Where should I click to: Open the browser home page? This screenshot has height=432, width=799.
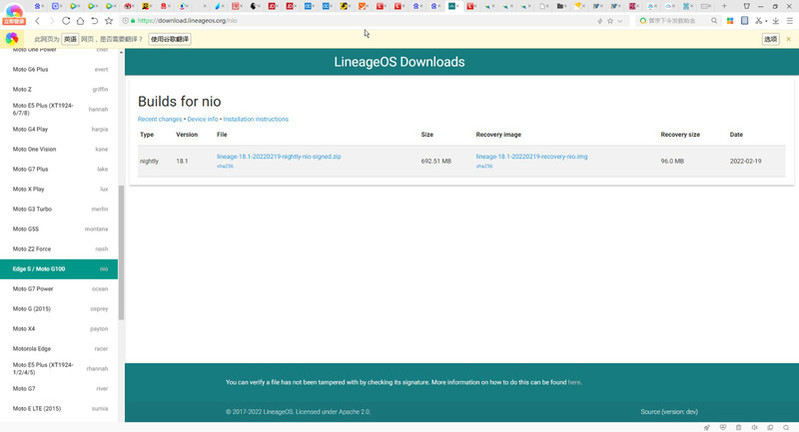pos(80,21)
